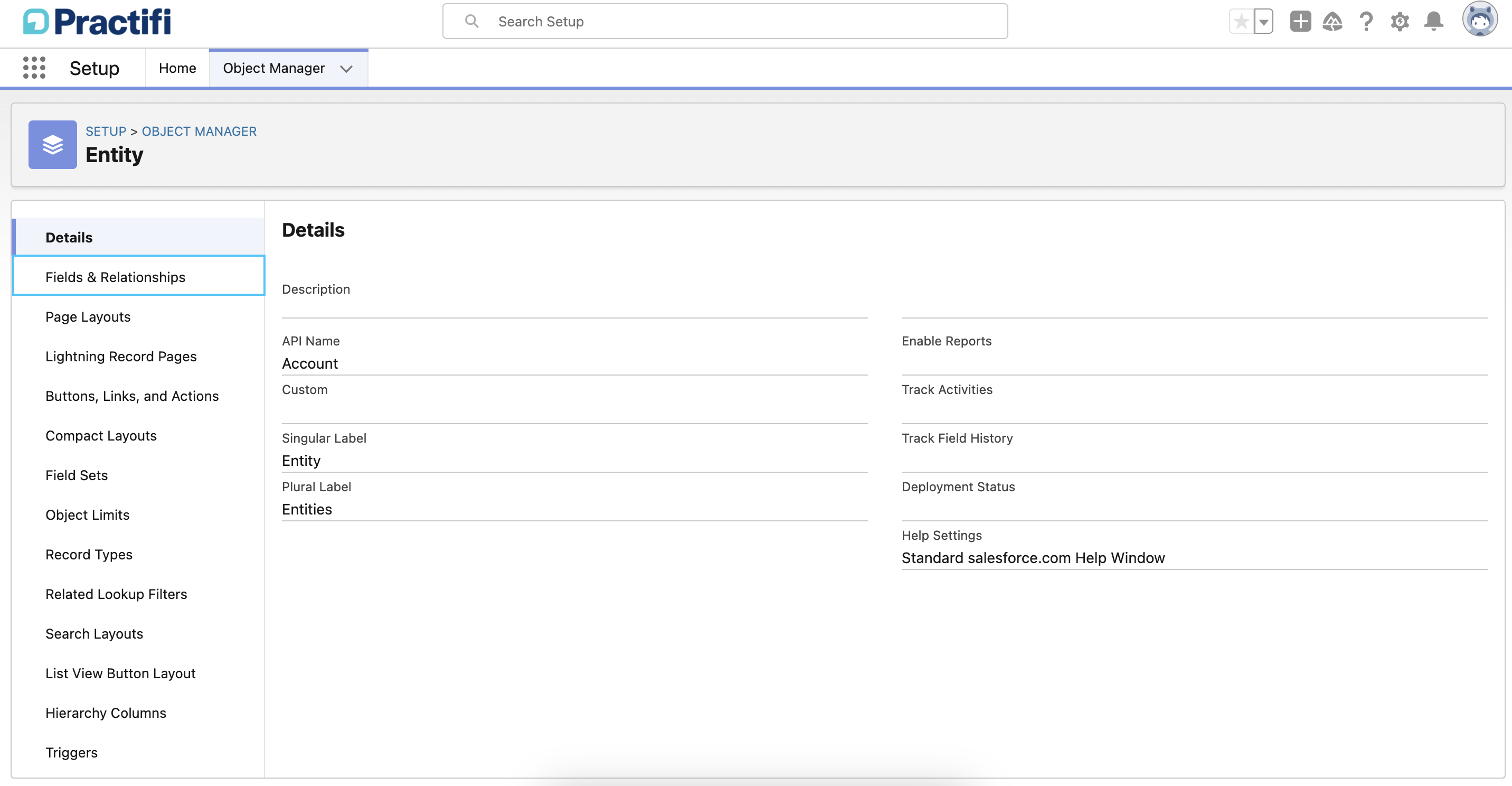Click the Entity object layers icon
Screen dimensions: 1512x786
[52, 145]
